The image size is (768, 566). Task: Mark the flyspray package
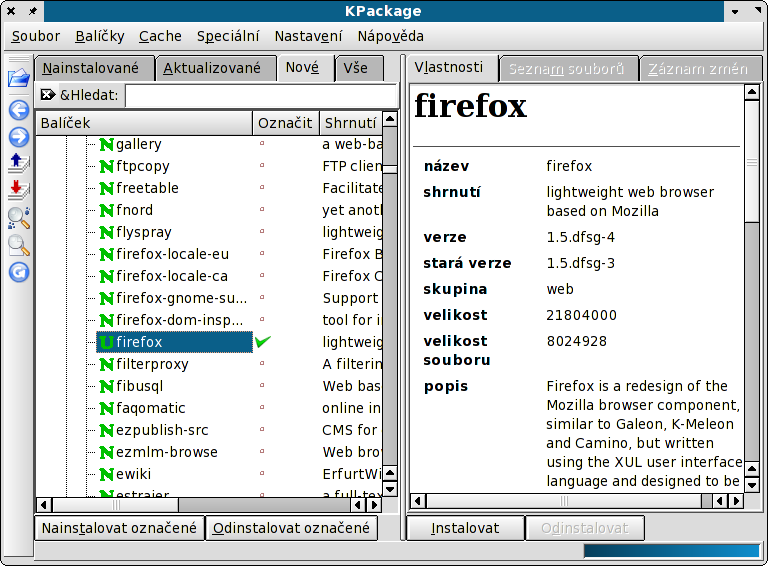pos(262,231)
